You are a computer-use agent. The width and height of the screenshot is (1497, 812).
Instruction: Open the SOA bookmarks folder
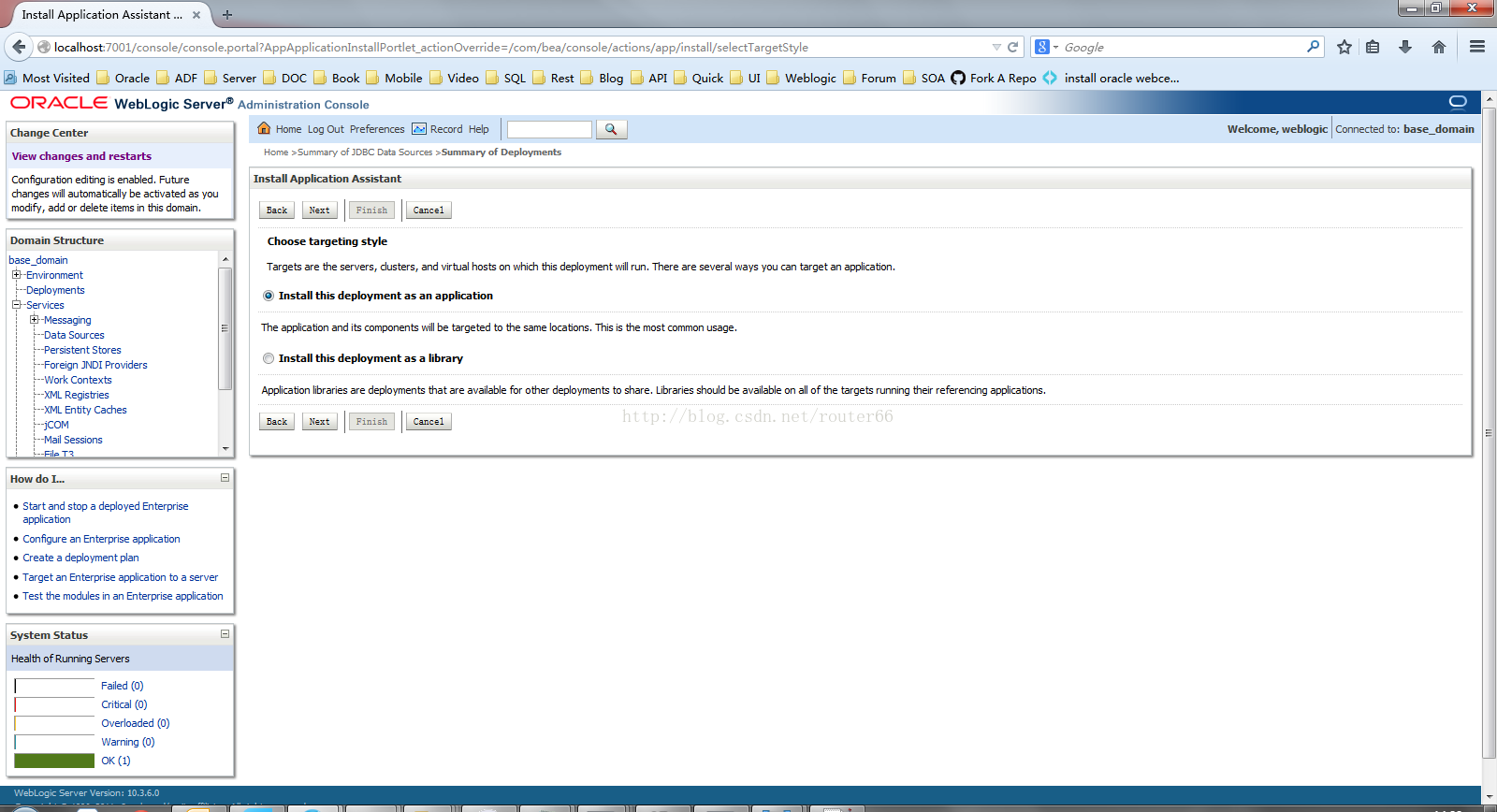(923, 78)
